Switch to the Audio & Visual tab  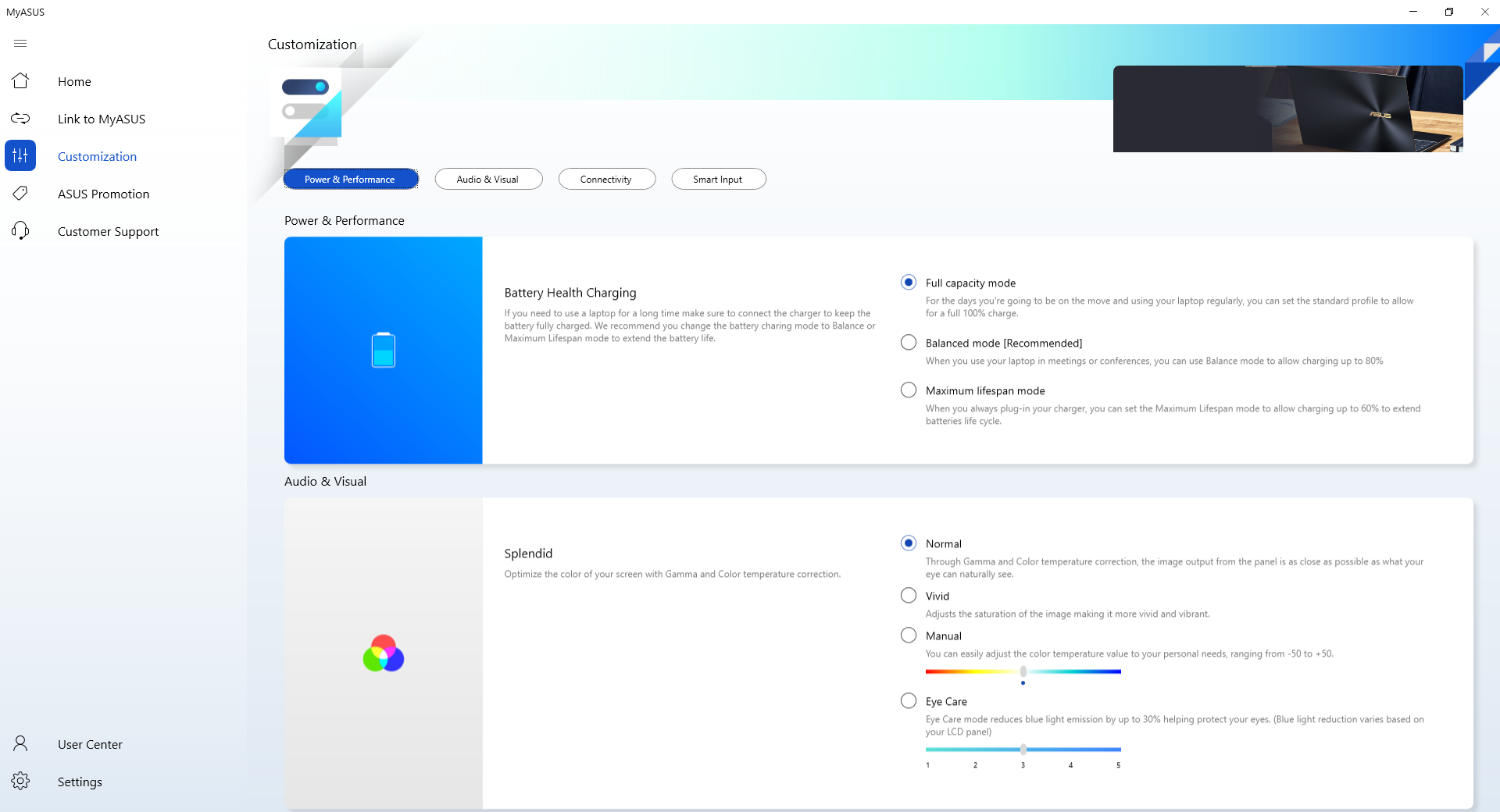pos(488,179)
